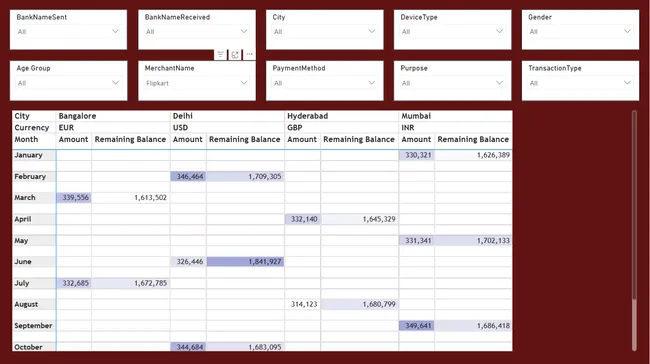
Task: Click the June row header
Action: tap(34, 262)
